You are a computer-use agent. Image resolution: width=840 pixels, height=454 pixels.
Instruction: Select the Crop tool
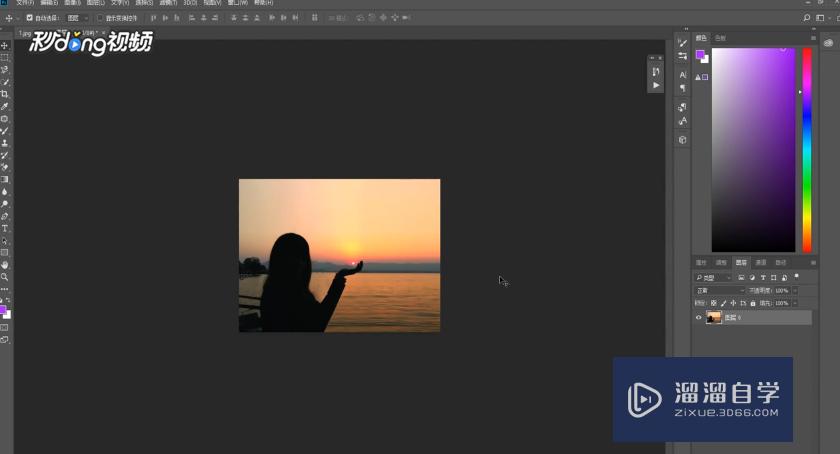[5, 94]
